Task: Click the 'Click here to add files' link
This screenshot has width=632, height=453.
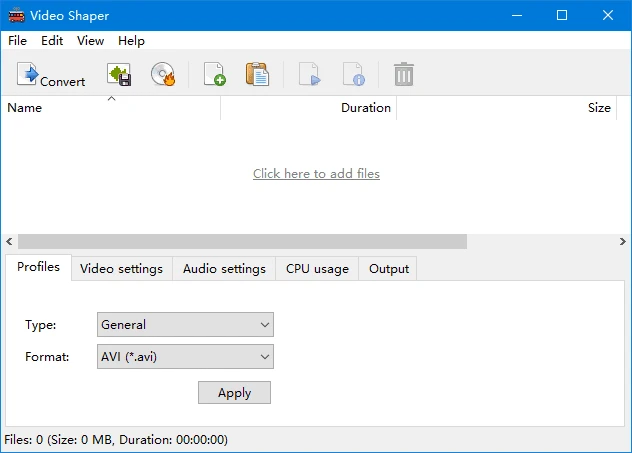Action: 316,174
